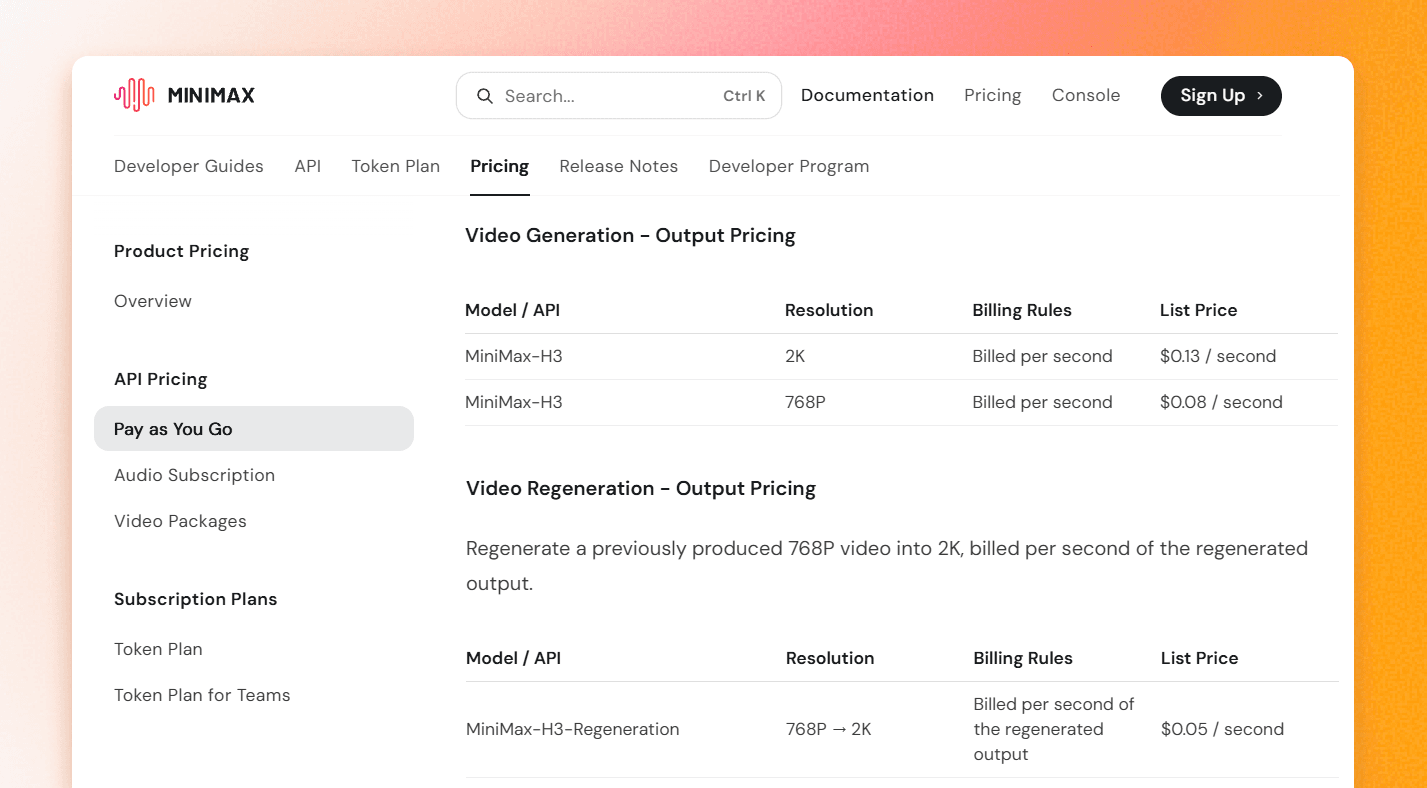The image size is (1427, 788).
Task: Click the 768P → 2K resolution cell
Action: [829, 729]
